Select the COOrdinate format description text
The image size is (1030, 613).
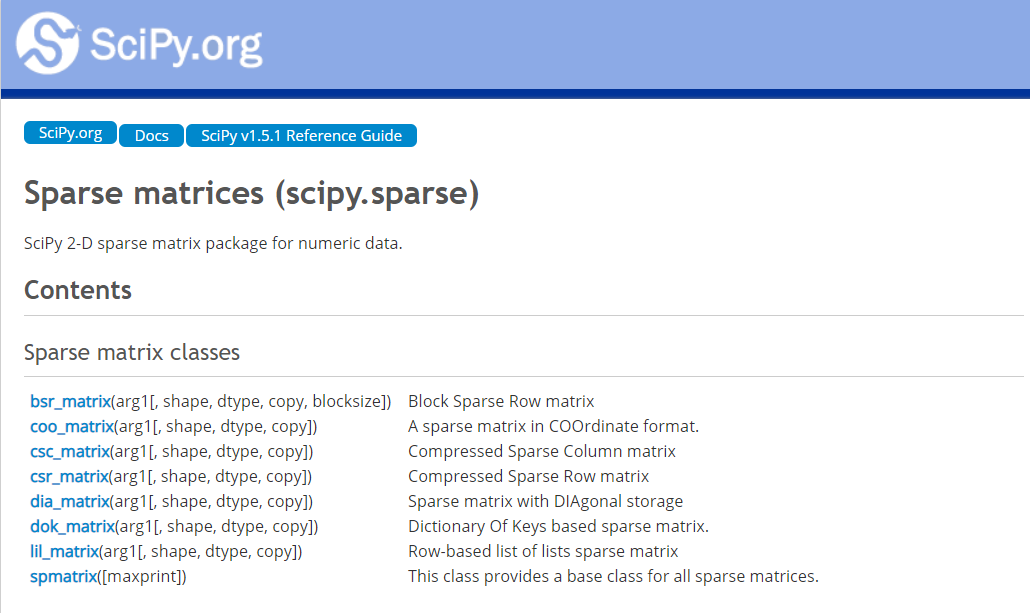(553, 426)
